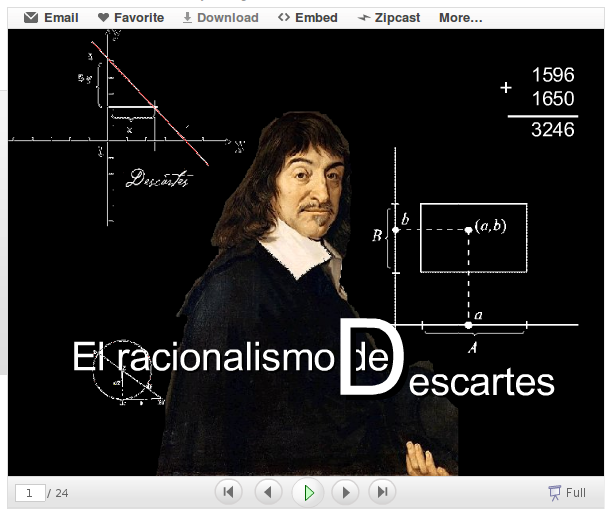Jump to the first slide
Viewport: 610px width, 518px height.
click(x=228, y=492)
